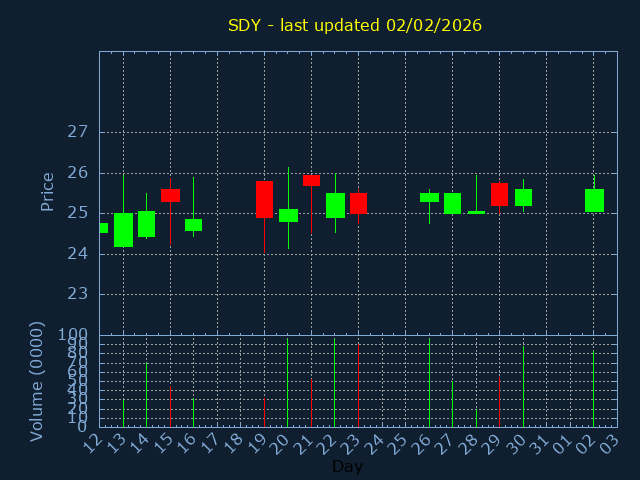Click the day axis label 19
The height and width of the screenshot is (480, 640).
coord(258,444)
